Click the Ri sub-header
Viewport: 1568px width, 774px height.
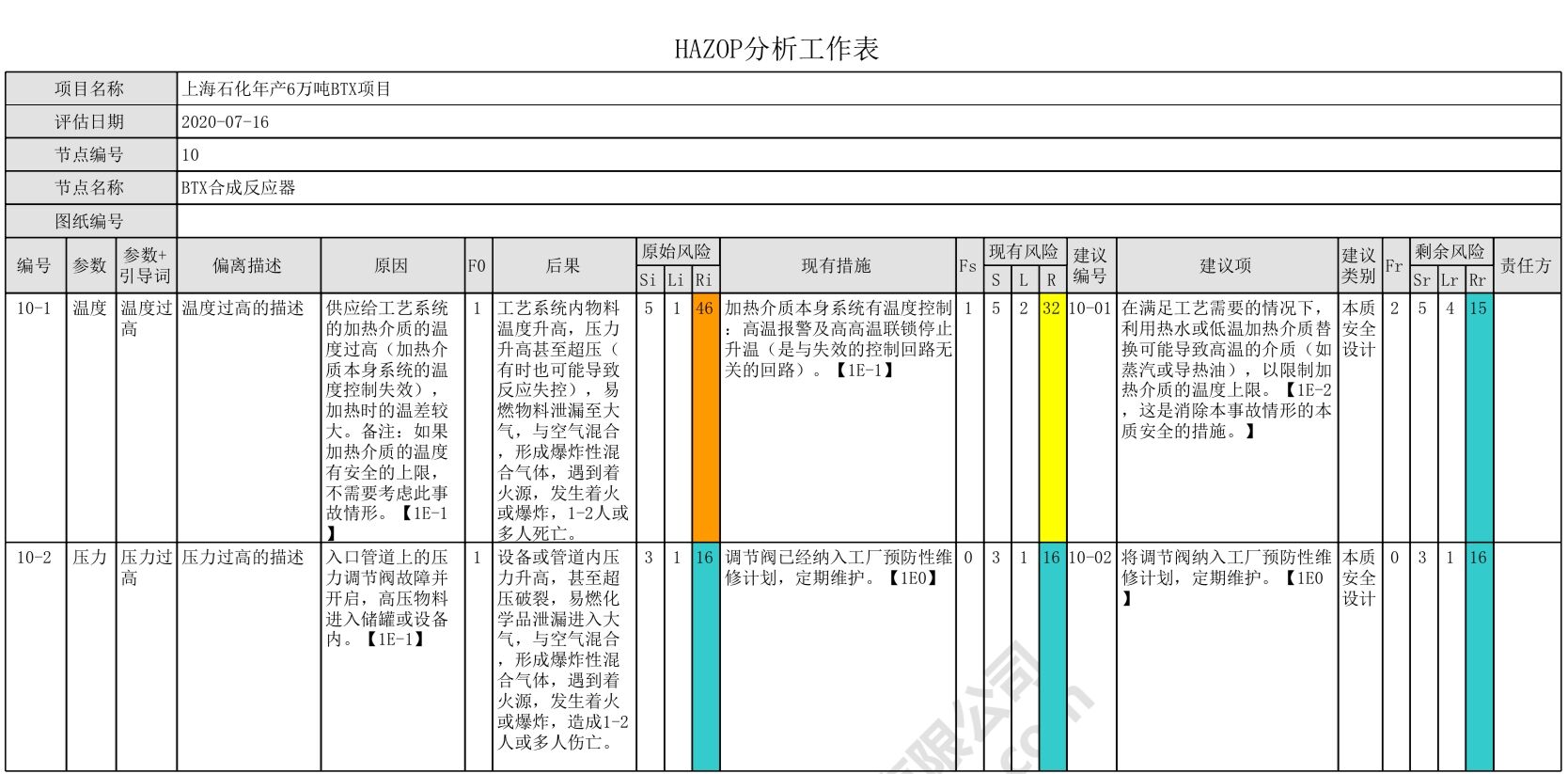705,280
